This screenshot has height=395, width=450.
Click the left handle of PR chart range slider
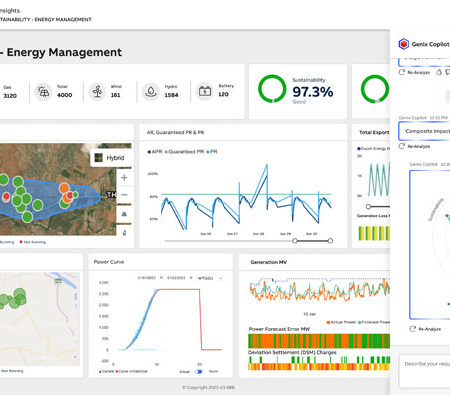[x=295, y=241]
